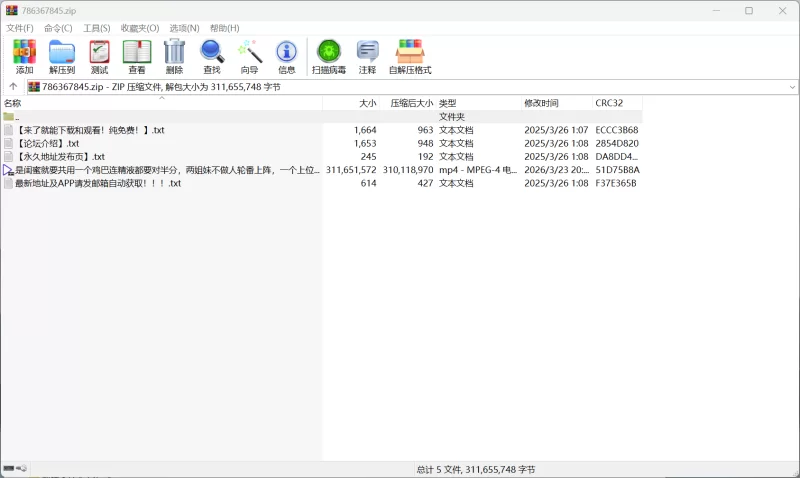Sort by the 名称 column header
The height and width of the screenshot is (478, 800).
click(x=13, y=103)
